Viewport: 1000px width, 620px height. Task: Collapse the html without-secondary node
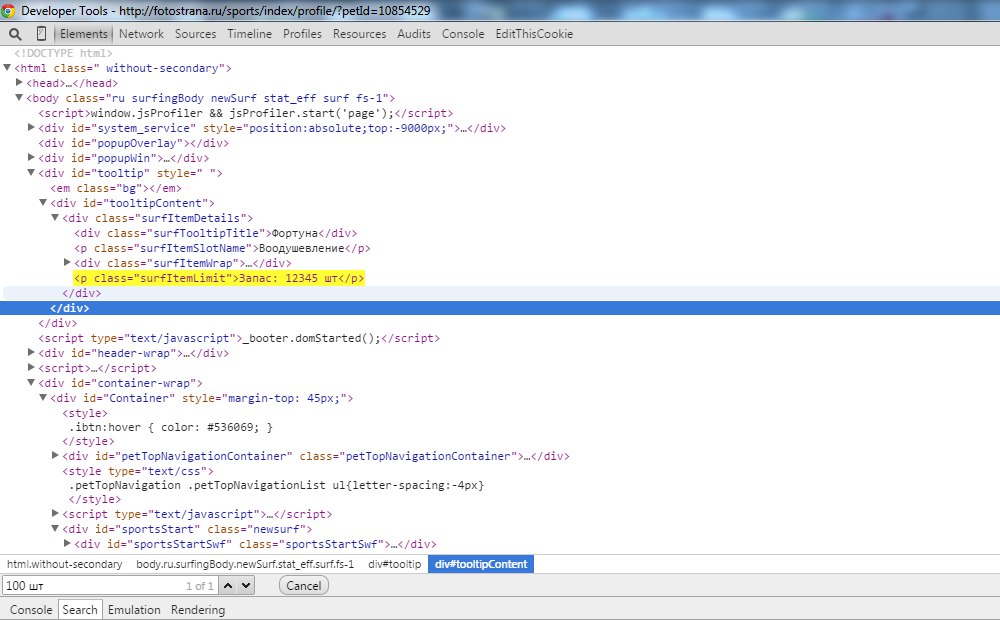[x=7, y=68]
